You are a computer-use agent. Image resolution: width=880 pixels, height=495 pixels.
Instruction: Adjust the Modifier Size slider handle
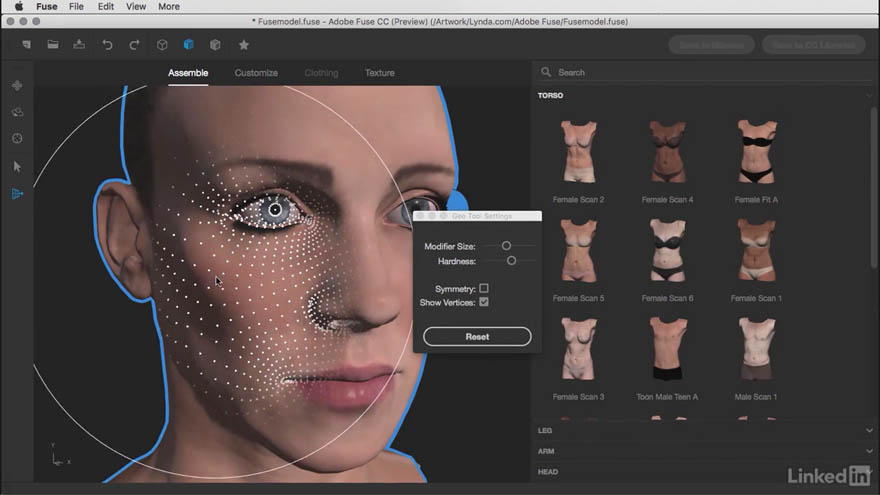tap(506, 246)
